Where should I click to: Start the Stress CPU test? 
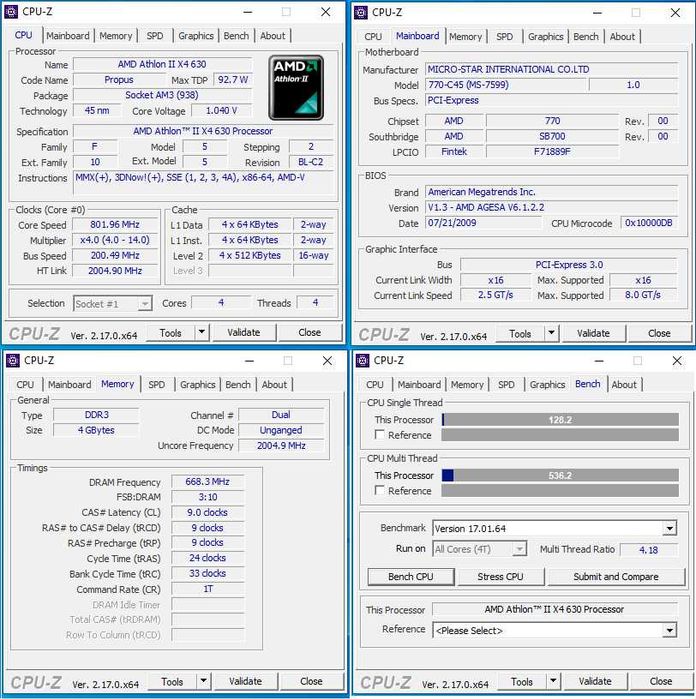click(x=500, y=577)
